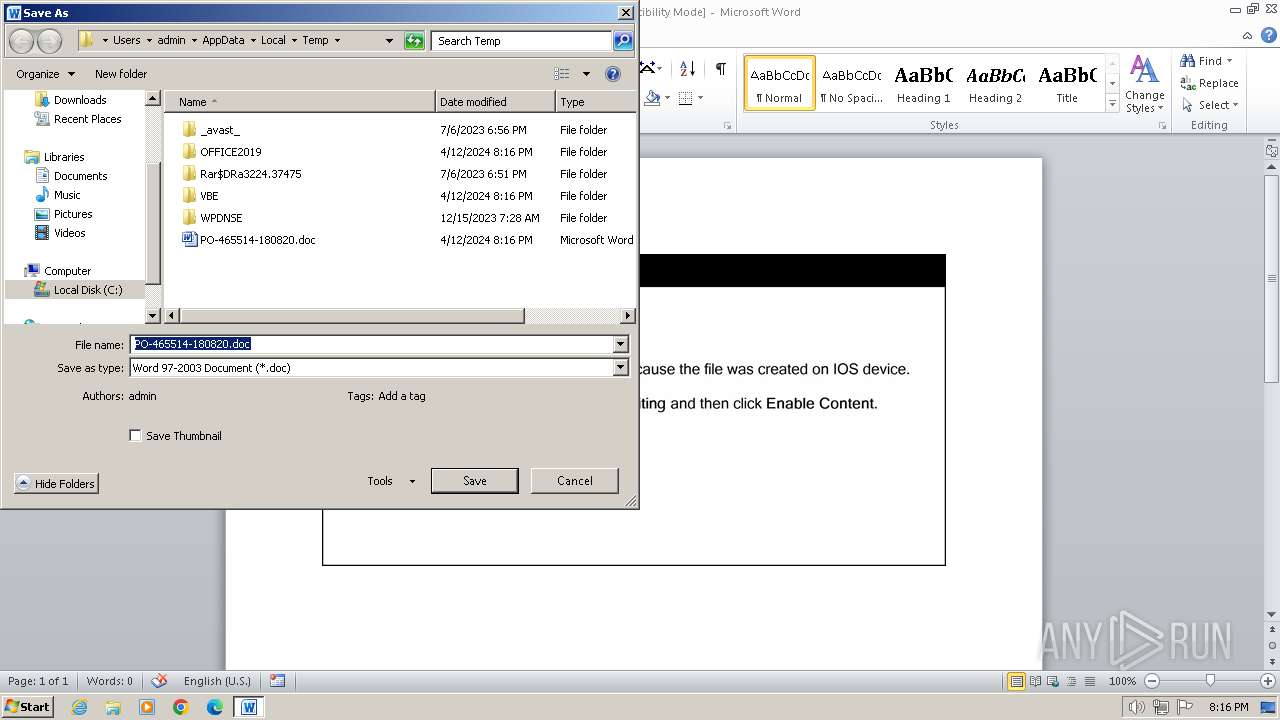Expand the view options dropdown arrow
The height and width of the screenshot is (720, 1280).
(x=586, y=74)
